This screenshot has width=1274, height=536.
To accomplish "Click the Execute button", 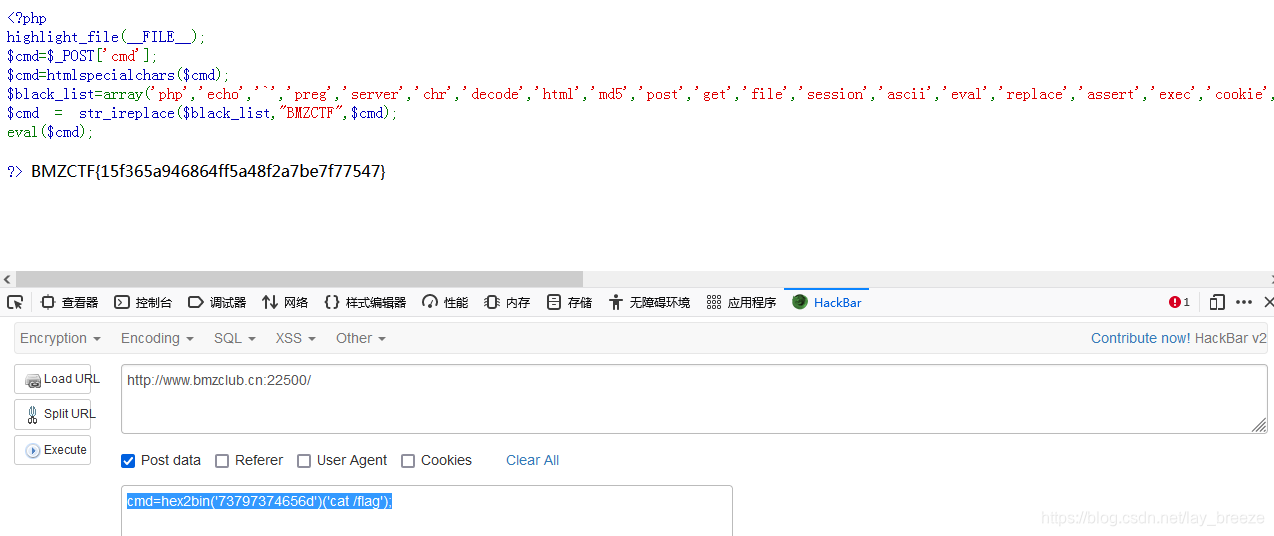I will [x=52, y=450].
